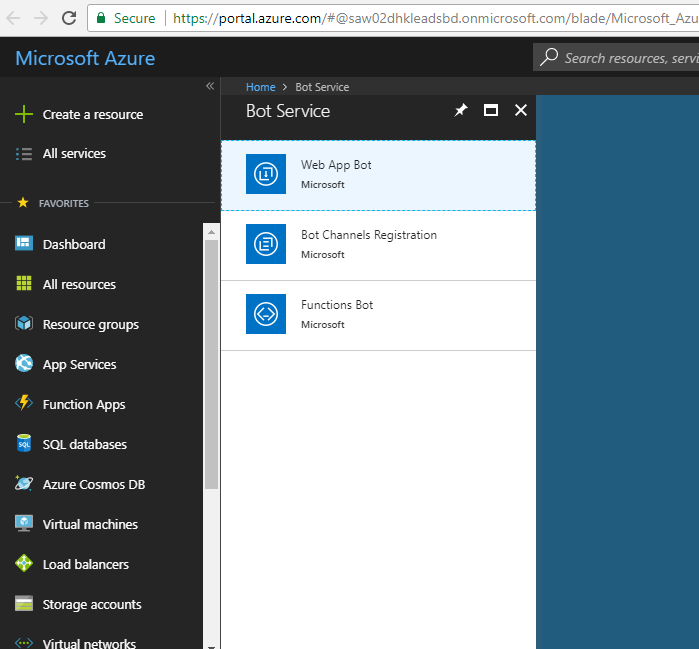Select the Web App Bot option
This screenshot has width=699, height=649.
point(378,176)
